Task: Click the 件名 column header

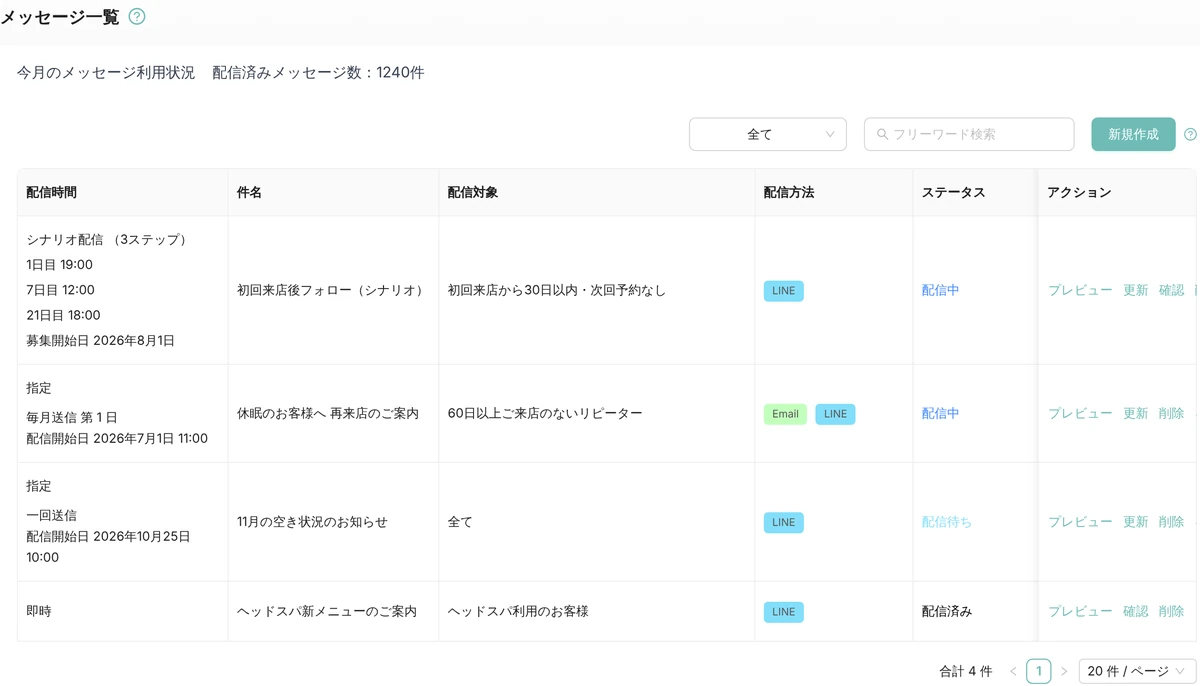Action: (x=333, y=192)
